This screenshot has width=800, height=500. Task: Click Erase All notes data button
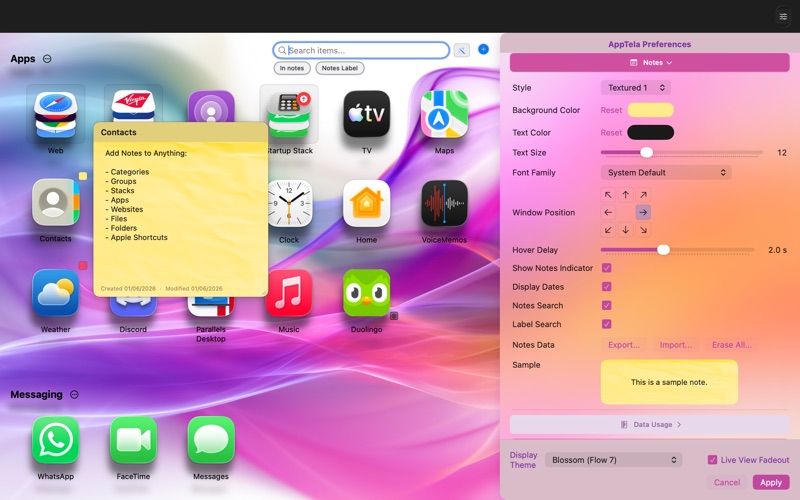732,345
